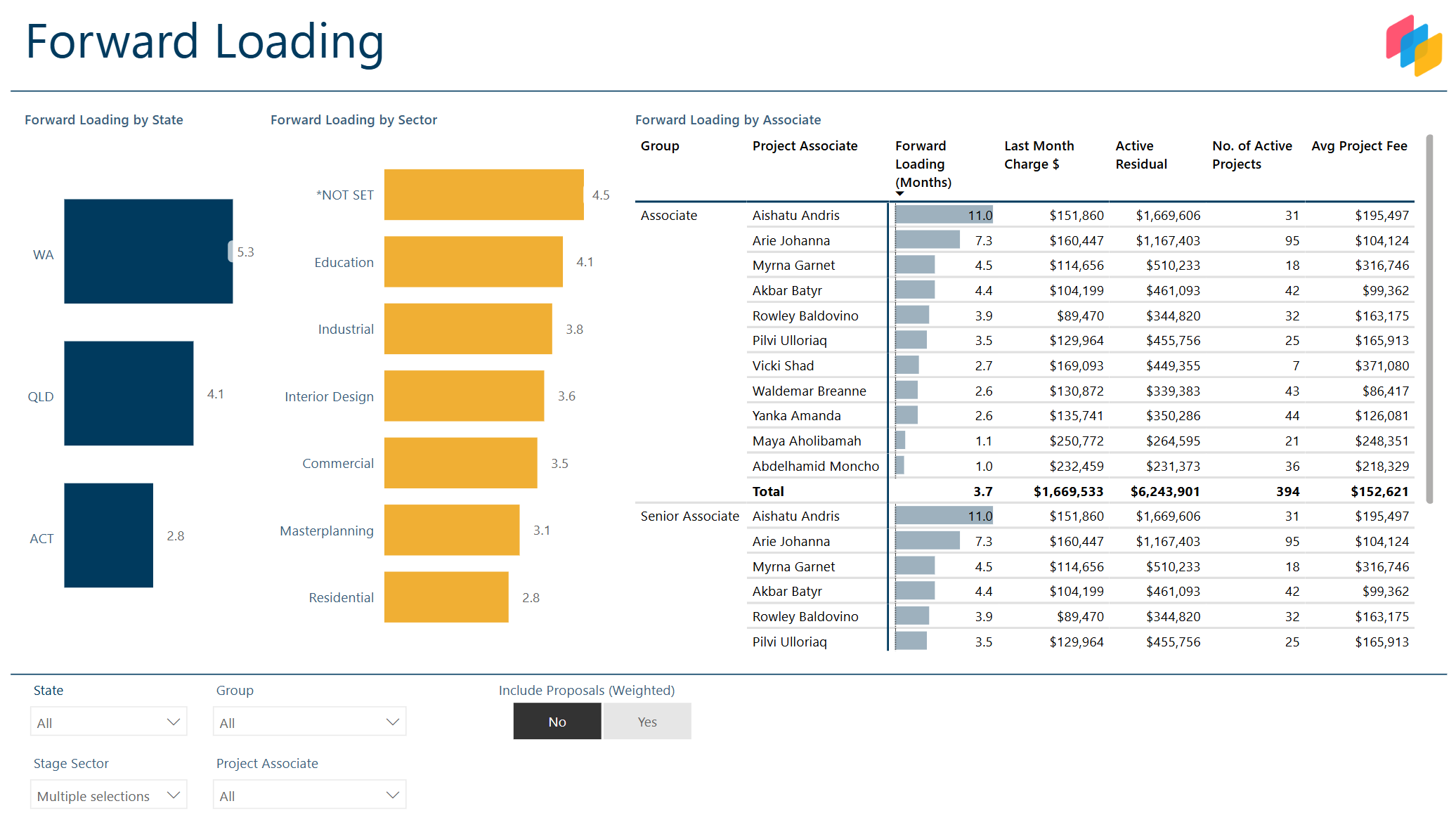1456x813 pixels.
Task: Select the Interior Design sector bar
Action: coord(464,396)
